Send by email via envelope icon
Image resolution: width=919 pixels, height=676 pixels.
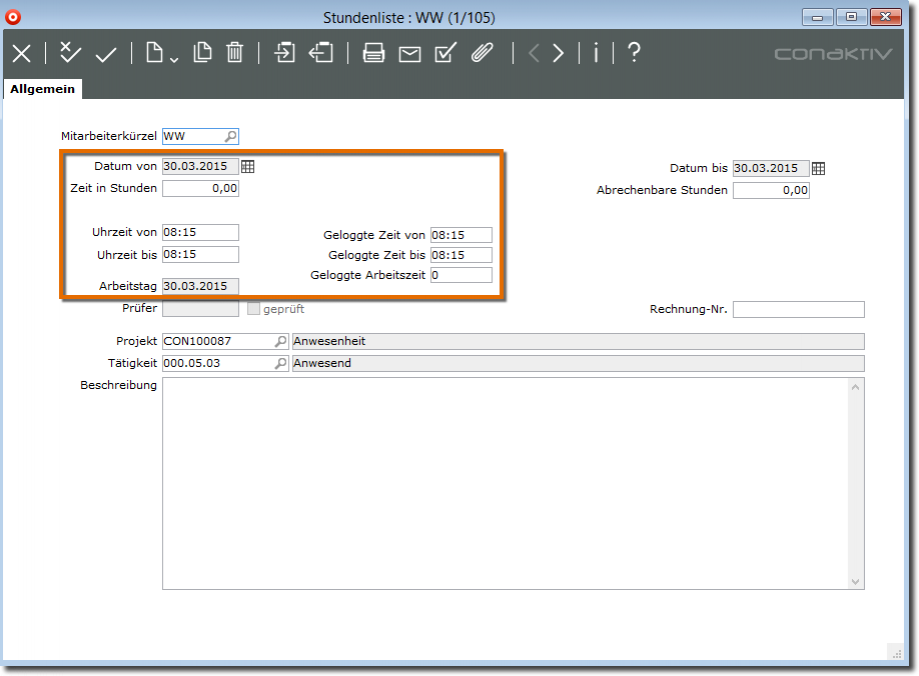coord(410,54)
